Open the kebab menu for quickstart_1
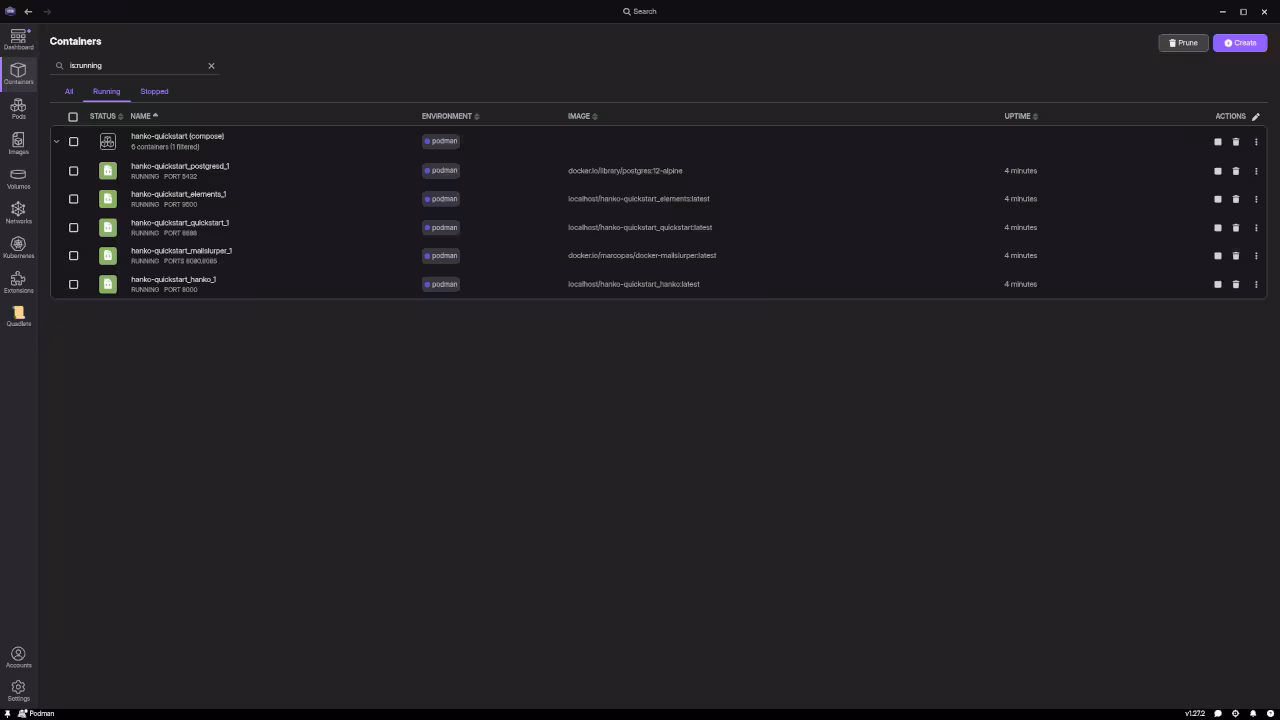 click(1256, 227)
